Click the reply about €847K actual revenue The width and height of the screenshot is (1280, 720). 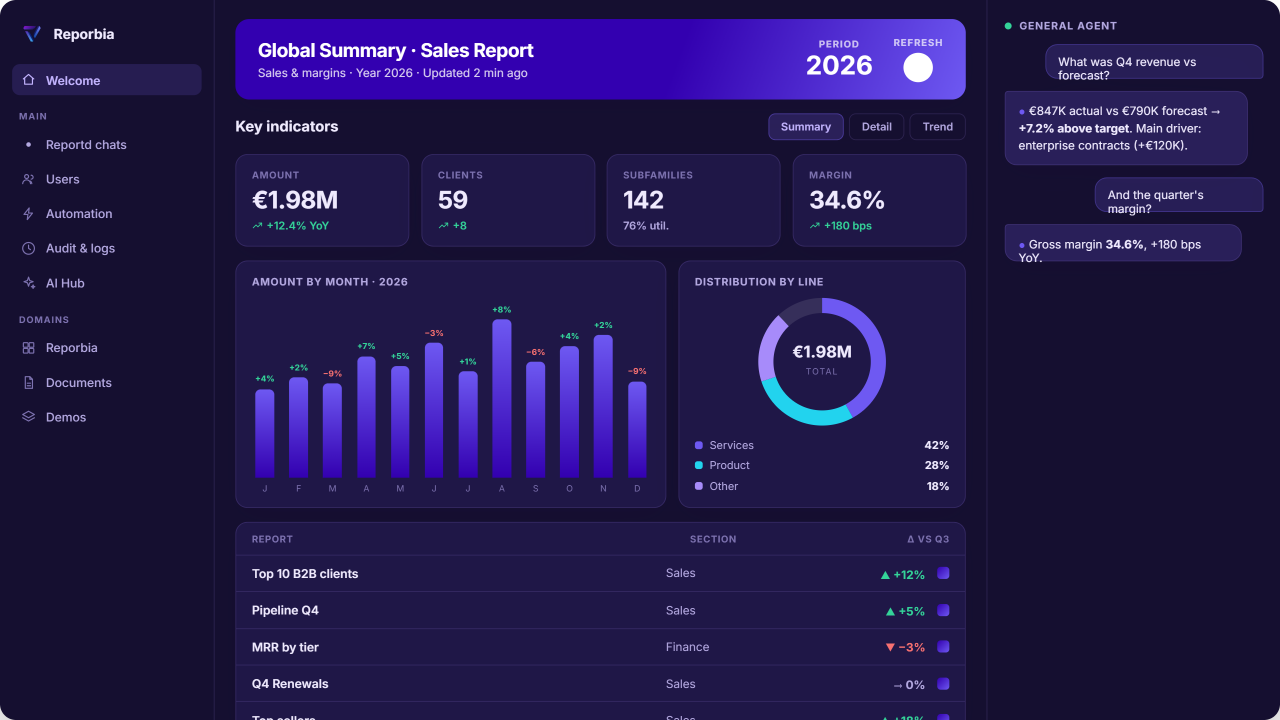(x=1126, y=128)
